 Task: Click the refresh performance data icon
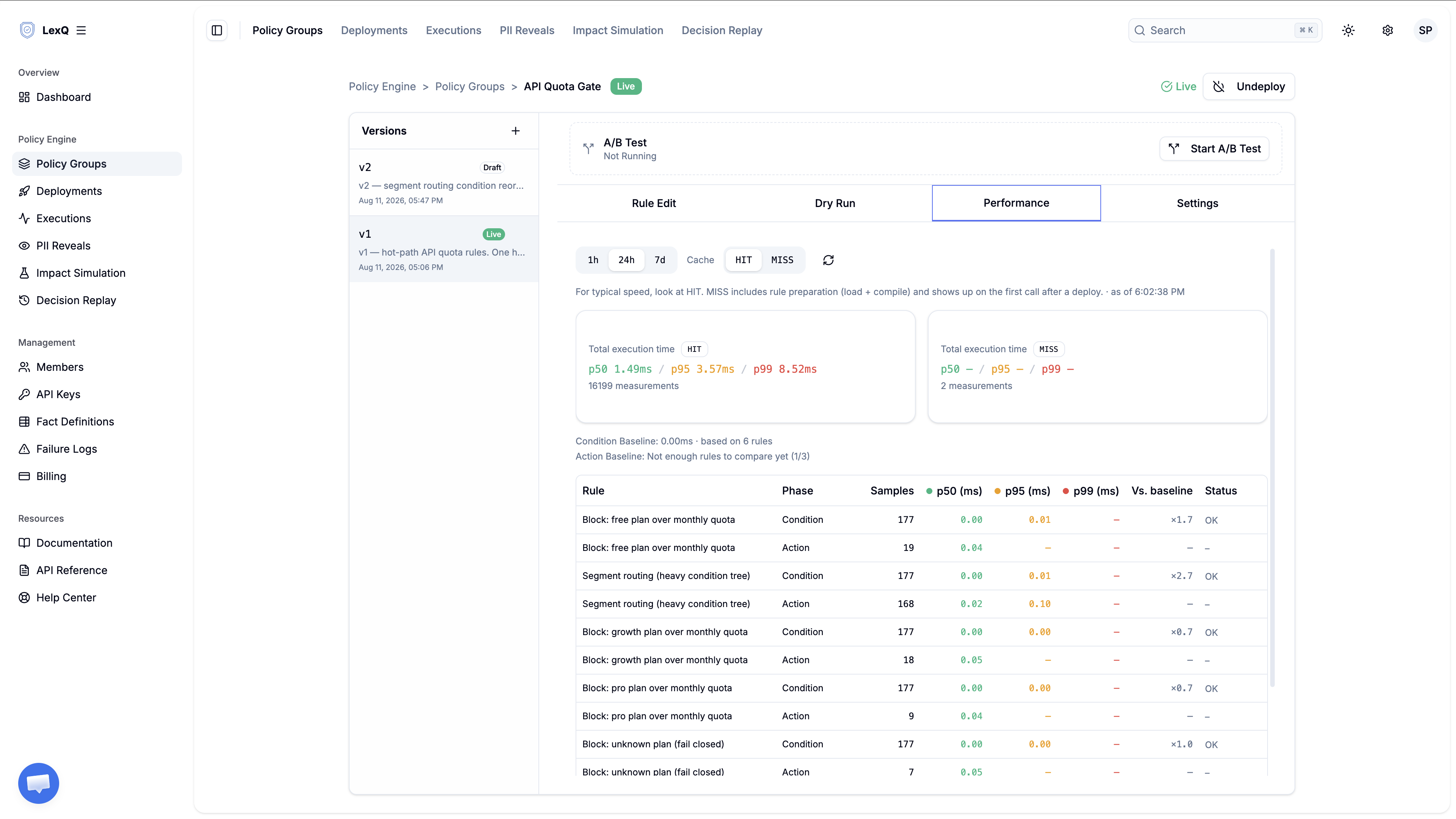pos(828,260)
